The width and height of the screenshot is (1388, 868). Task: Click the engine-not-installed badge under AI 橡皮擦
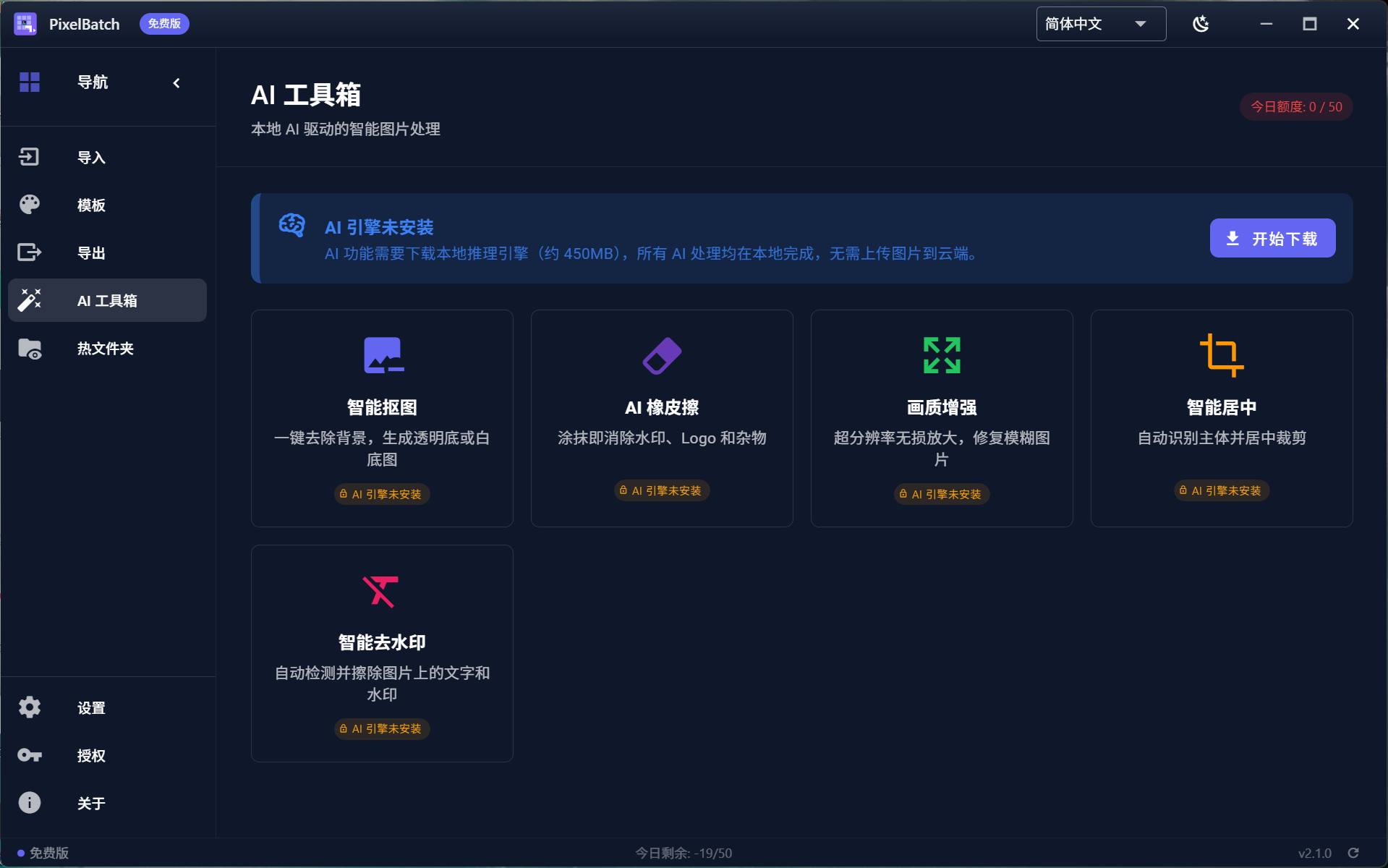click(662, 490)
